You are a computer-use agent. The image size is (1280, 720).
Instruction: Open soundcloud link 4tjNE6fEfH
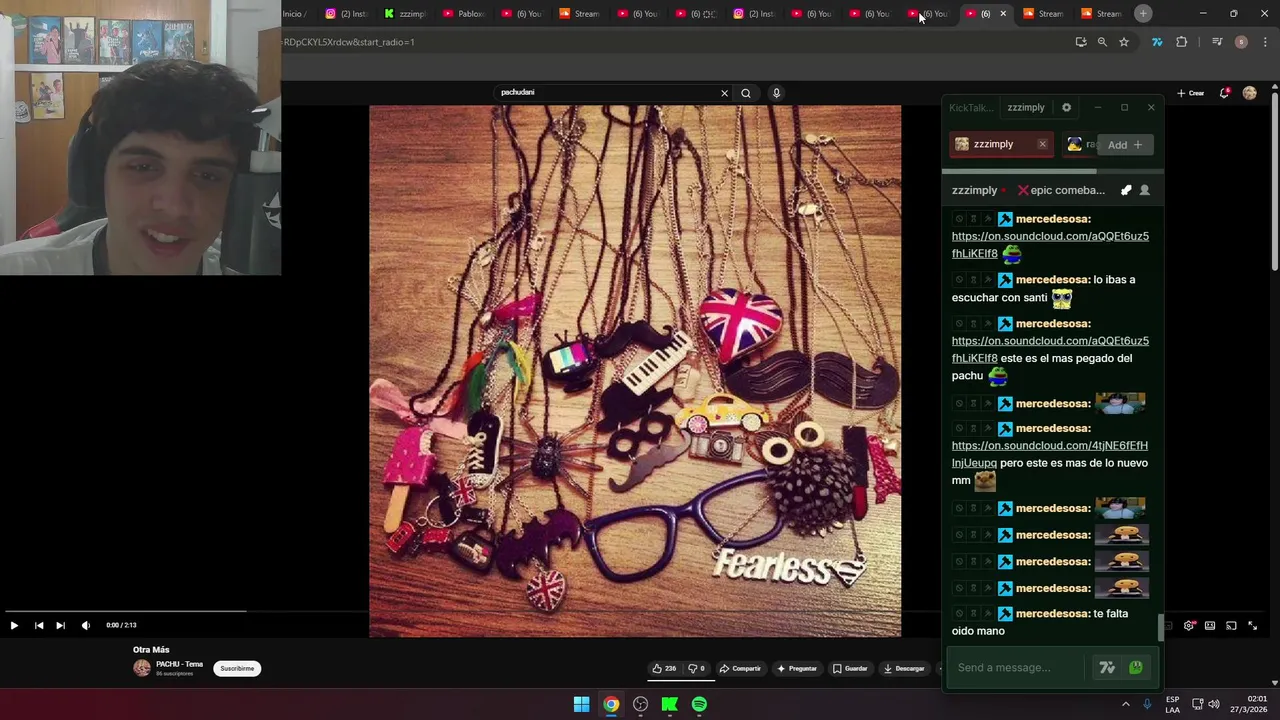point(1050,454)
